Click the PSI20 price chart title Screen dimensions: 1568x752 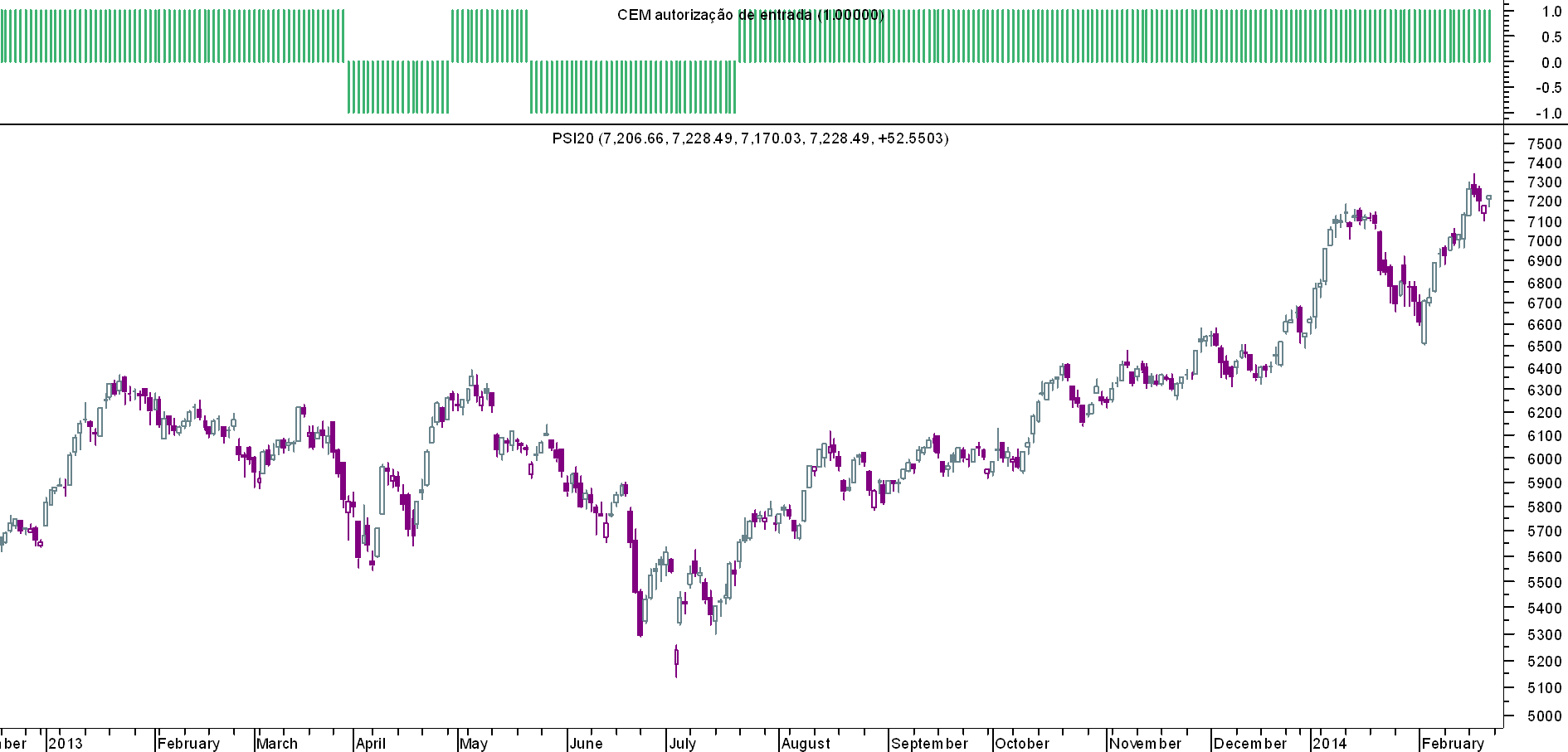tap(750, 138)
